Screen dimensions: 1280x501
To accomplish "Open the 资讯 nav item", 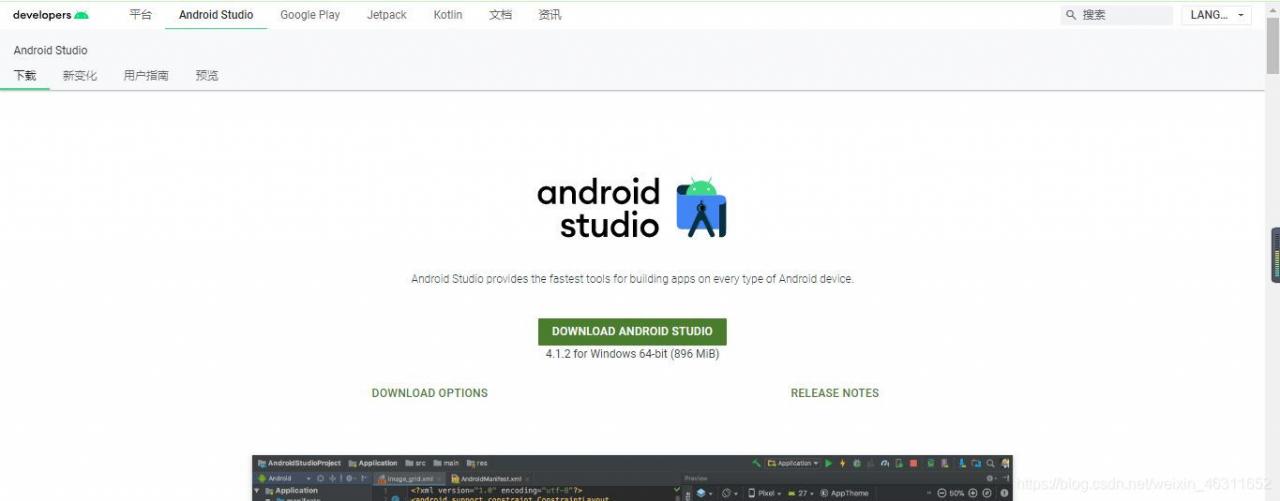I will pyautogui.click(x=550, y=15).
